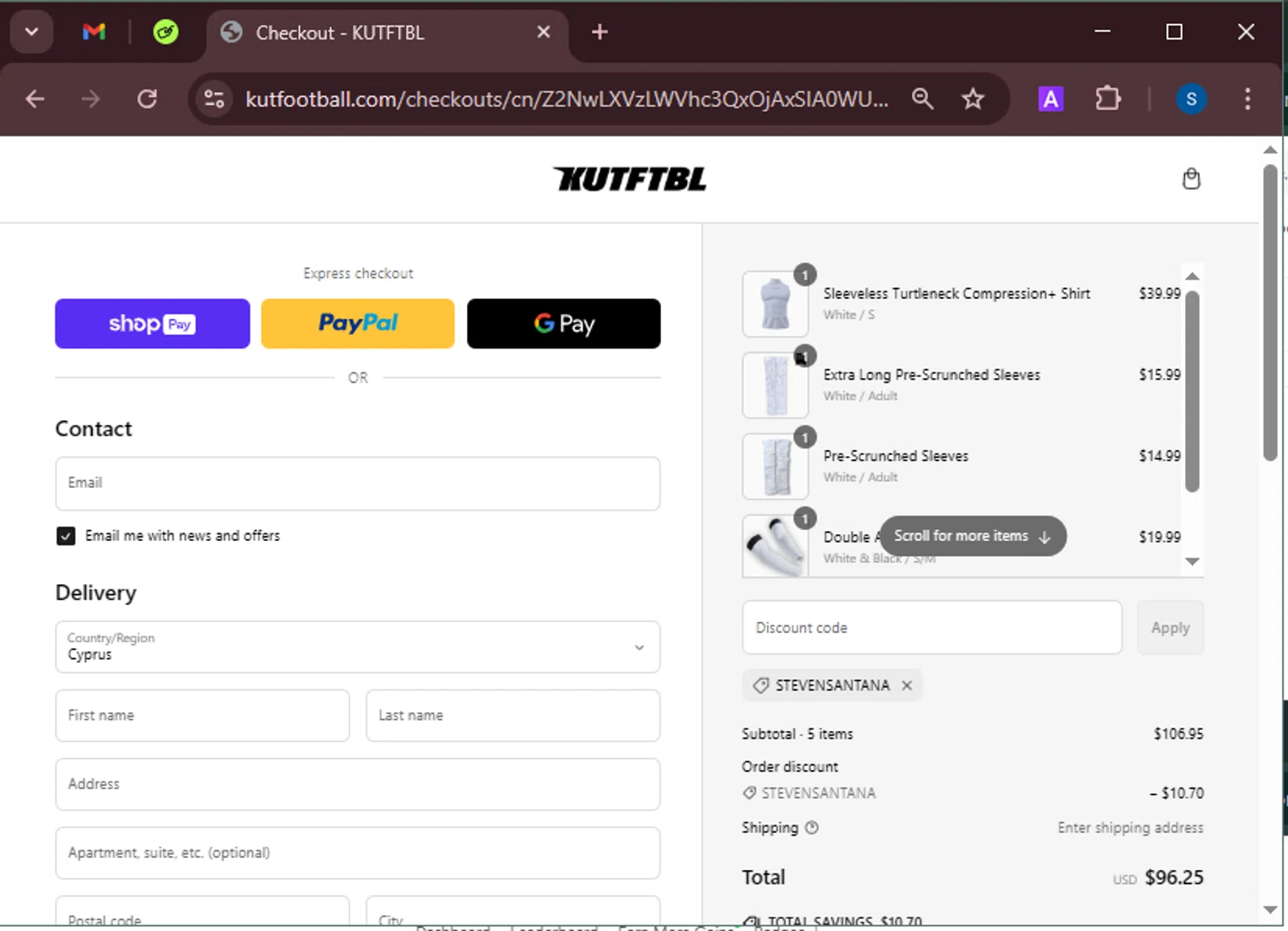The height and width of the screenshot is (931, 1288).
Task: Click the KUTFTBL store logo
Action: [629, 179]
